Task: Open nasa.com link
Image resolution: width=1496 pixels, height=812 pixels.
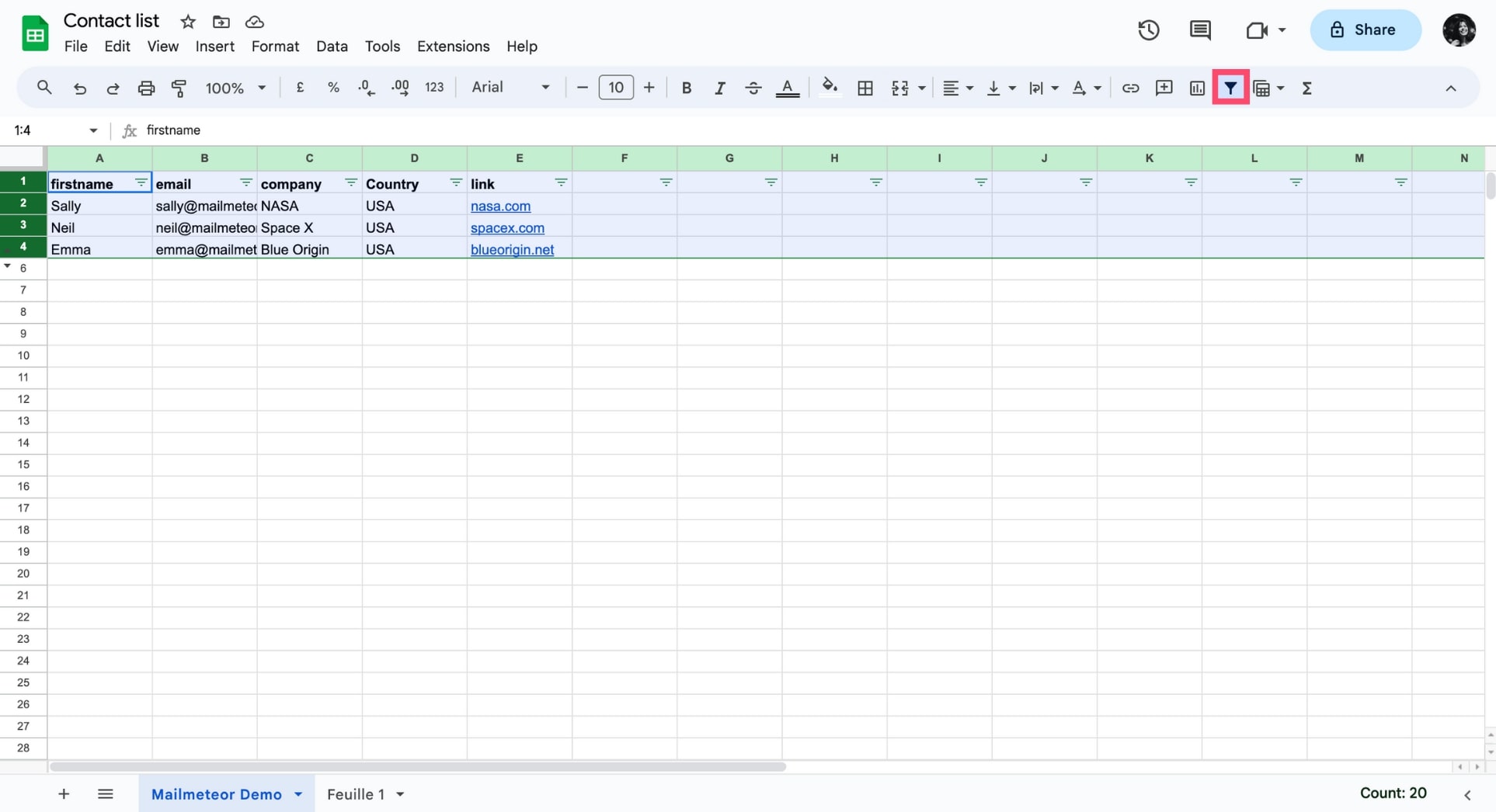Action: coord(500,206)
